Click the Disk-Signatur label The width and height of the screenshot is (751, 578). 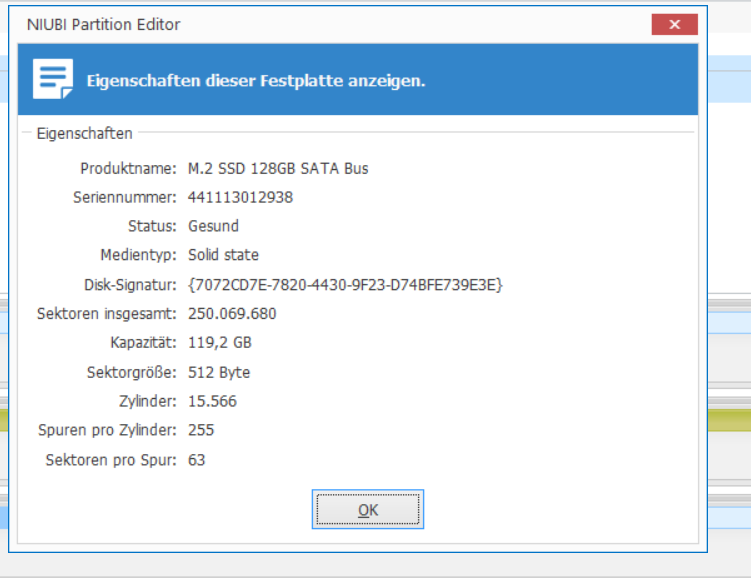pyautogui.click(x=130, y=285)
